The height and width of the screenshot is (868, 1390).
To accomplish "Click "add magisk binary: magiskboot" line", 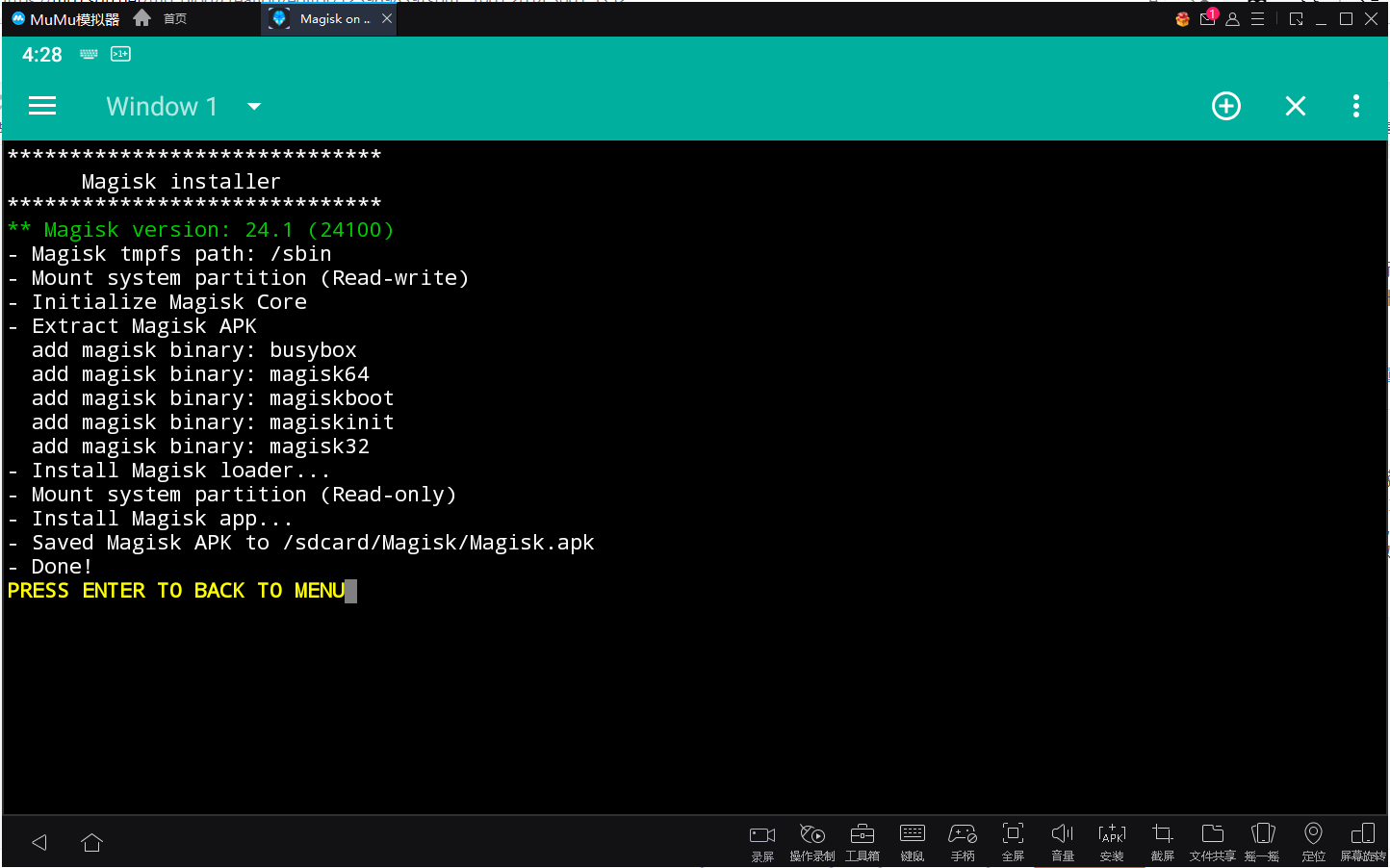I will (213, 398).
